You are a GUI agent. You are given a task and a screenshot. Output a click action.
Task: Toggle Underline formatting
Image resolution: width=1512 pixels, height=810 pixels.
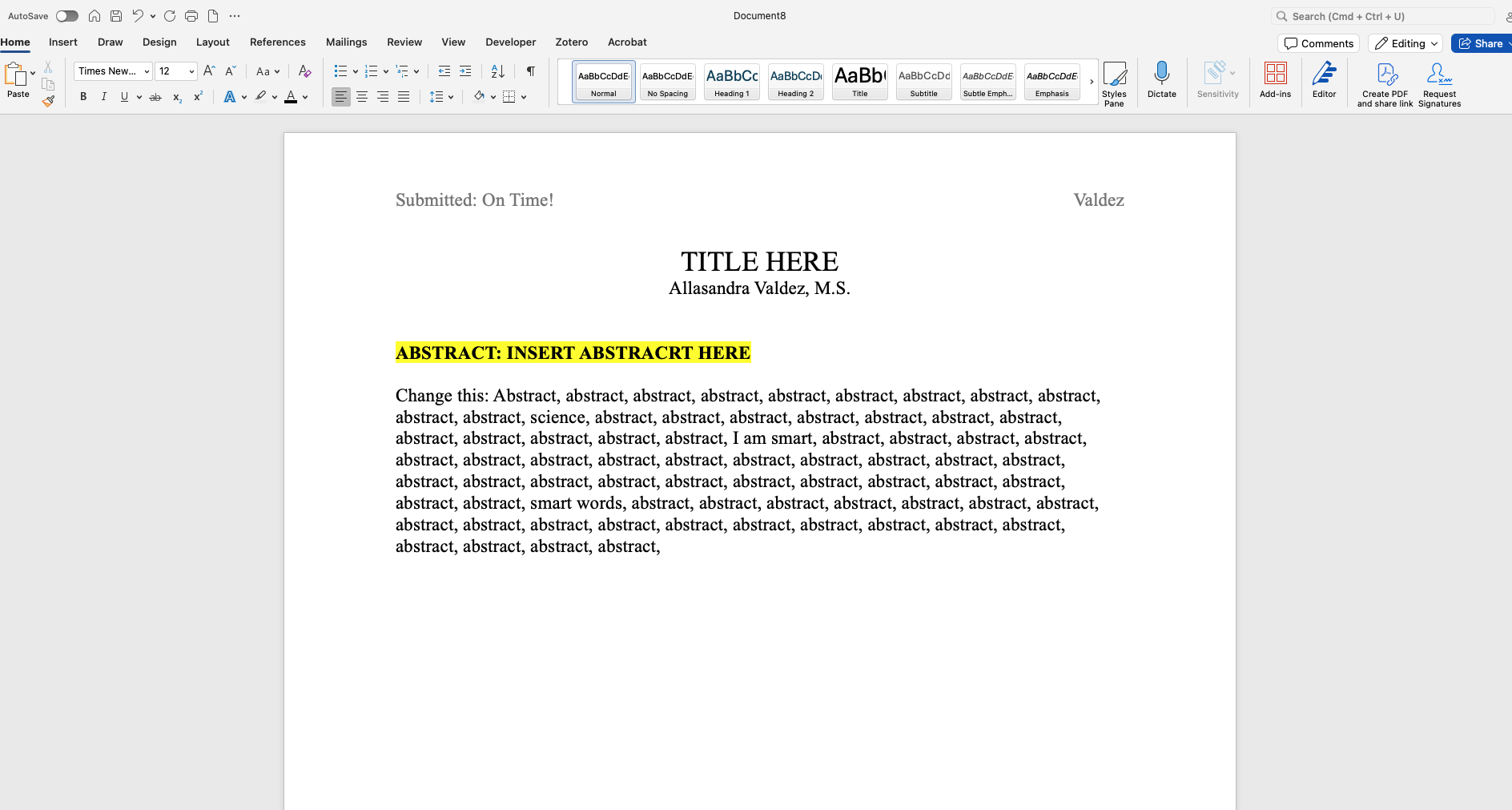click(124, 97)
